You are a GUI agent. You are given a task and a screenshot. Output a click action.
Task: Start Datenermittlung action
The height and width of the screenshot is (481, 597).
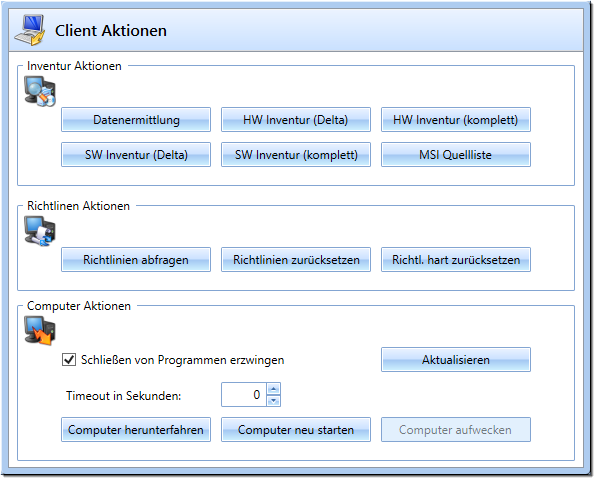(136, 120)
